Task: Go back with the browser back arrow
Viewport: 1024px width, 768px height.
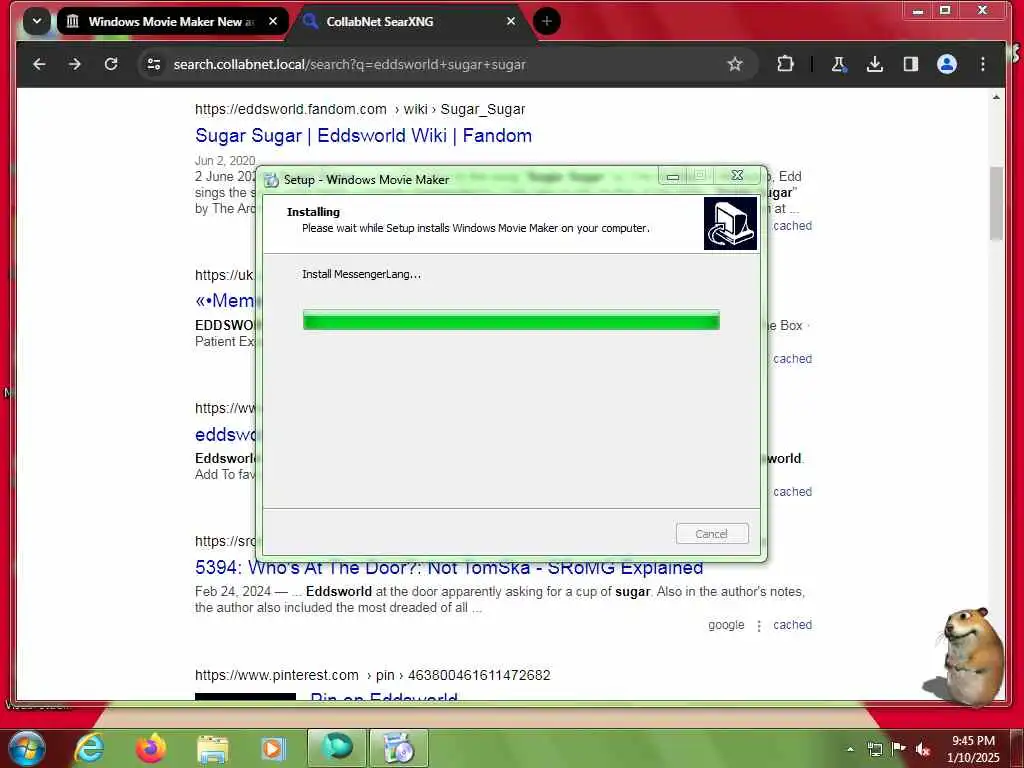Action: point(39,64)
